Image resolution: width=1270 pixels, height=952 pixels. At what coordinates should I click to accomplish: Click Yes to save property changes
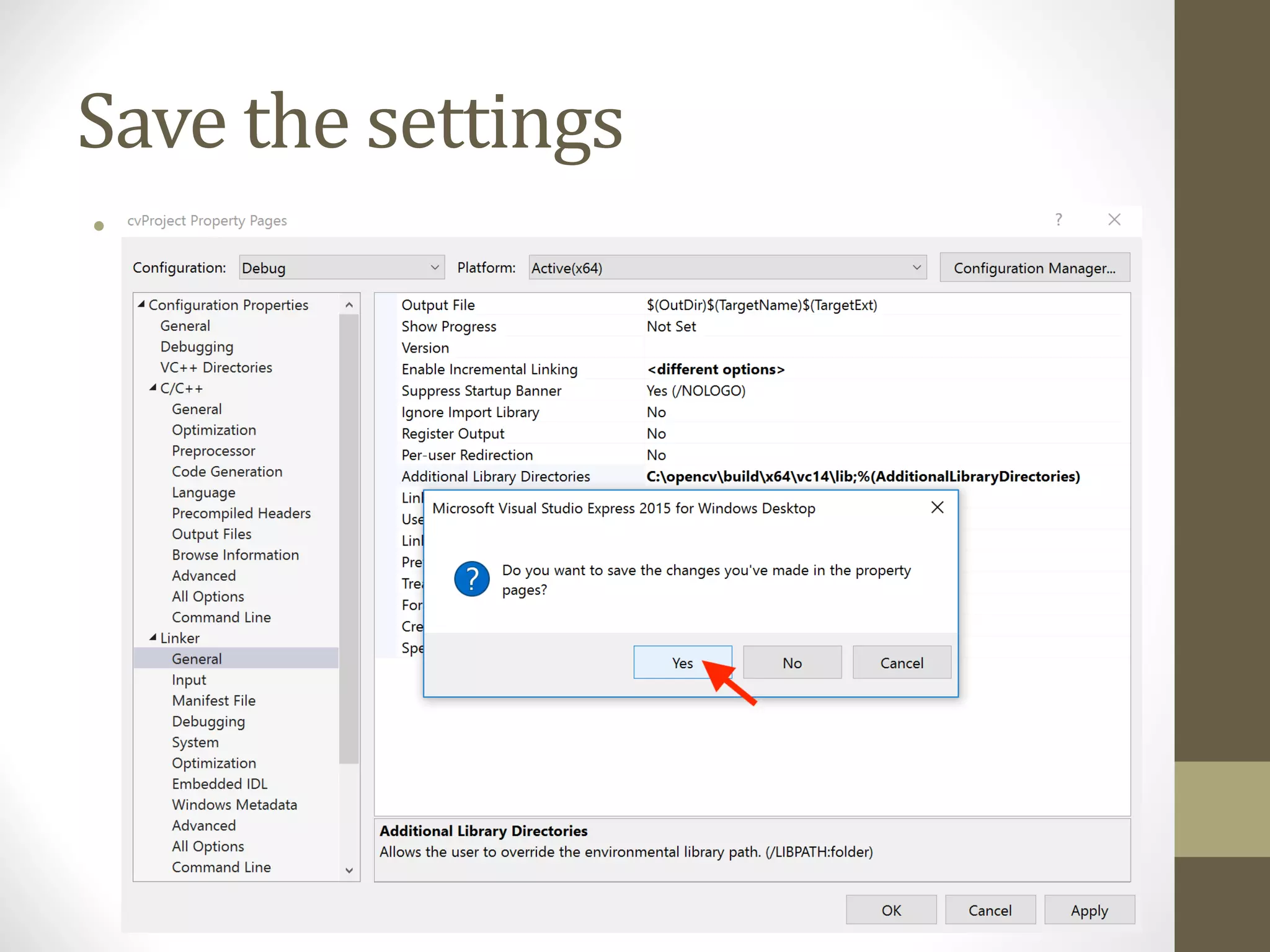682,663
